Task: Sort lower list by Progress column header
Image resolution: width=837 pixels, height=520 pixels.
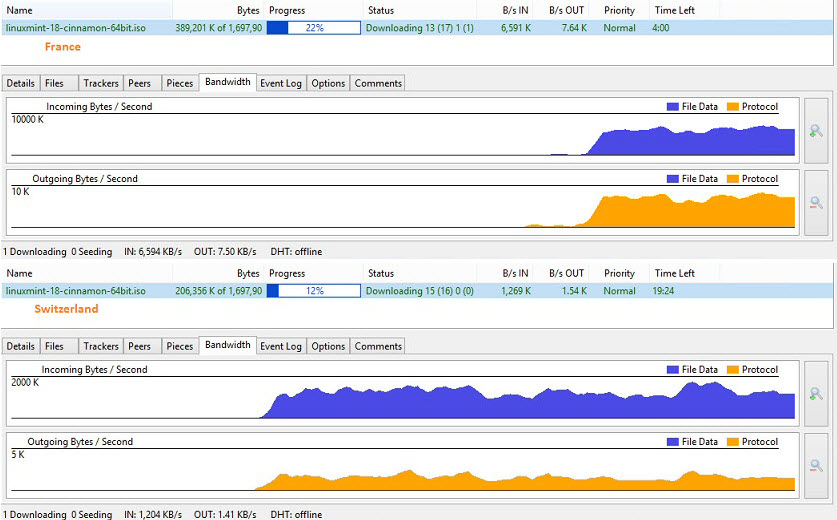Action: click(314, 273)
